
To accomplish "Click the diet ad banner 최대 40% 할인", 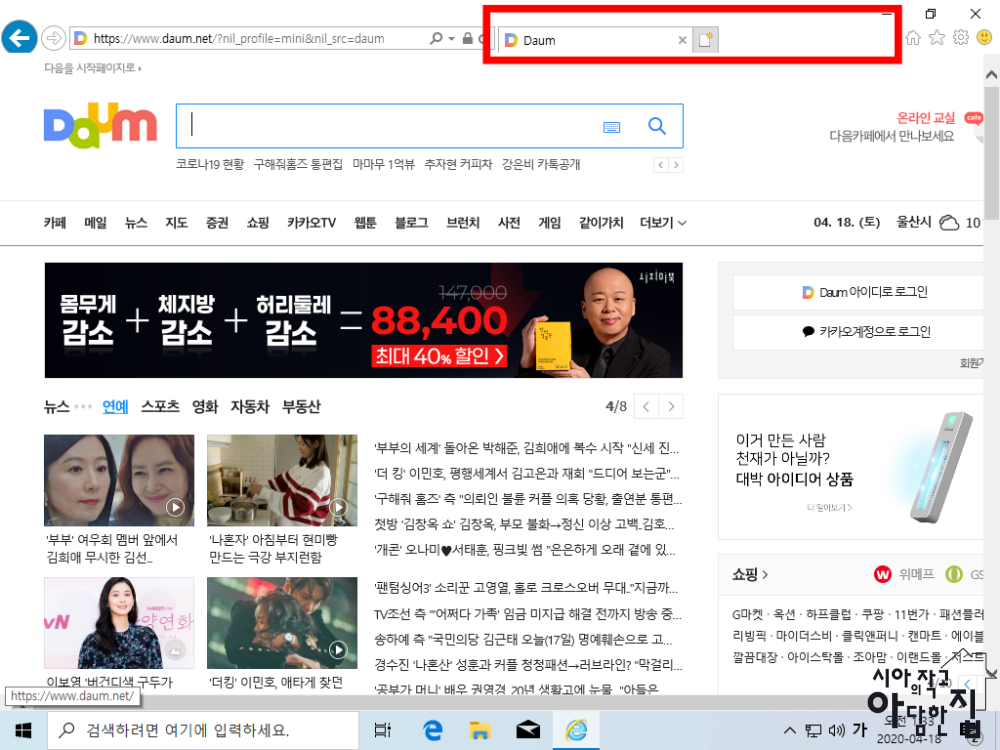I will 364,320.
